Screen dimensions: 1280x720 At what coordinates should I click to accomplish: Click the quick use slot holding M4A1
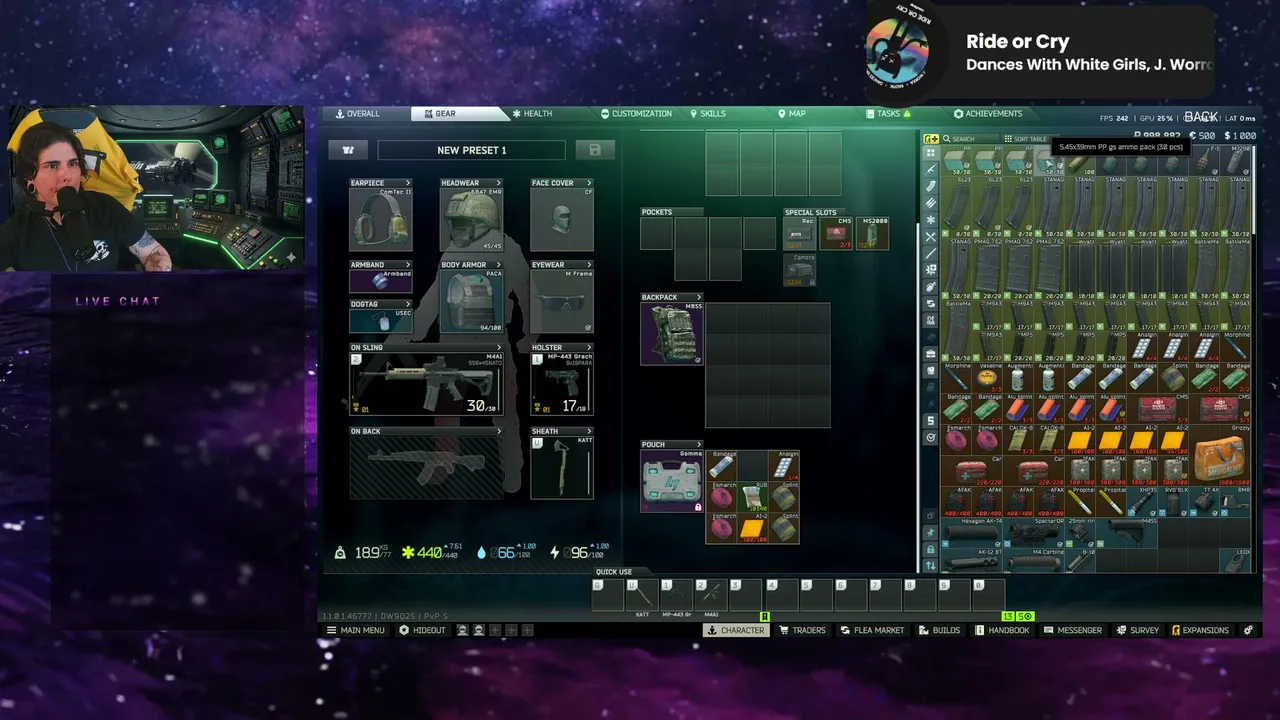tap(711, 596)
